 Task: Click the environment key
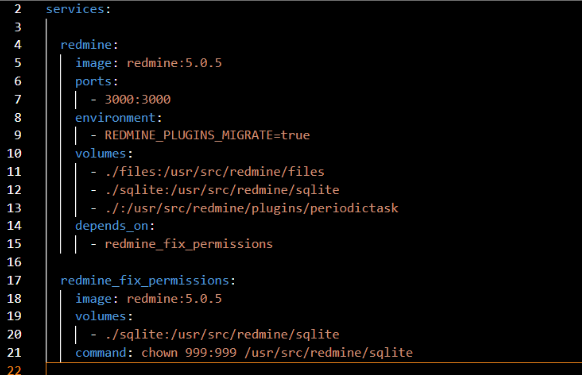point(115,118)
